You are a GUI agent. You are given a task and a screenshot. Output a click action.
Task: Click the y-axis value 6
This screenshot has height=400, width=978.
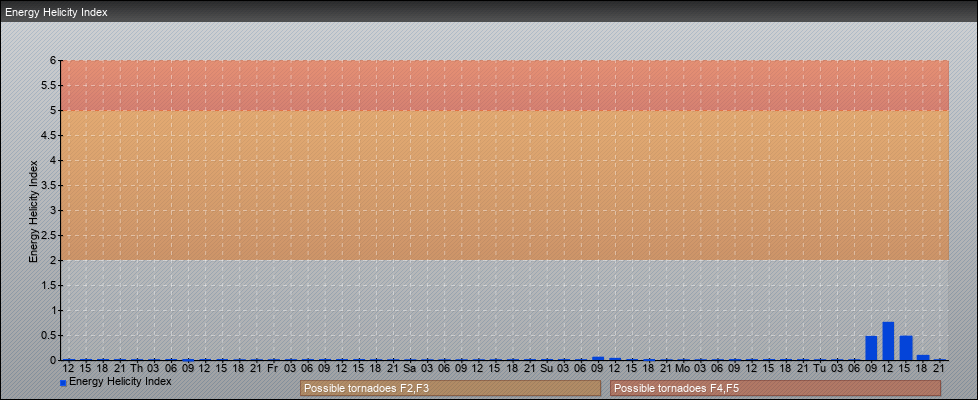tap(54, 61)
